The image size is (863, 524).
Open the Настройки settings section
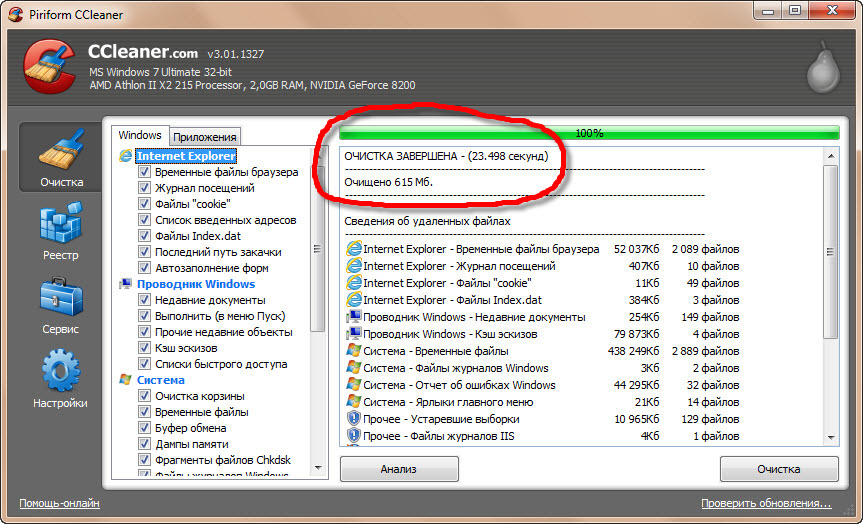pos(61,379)
